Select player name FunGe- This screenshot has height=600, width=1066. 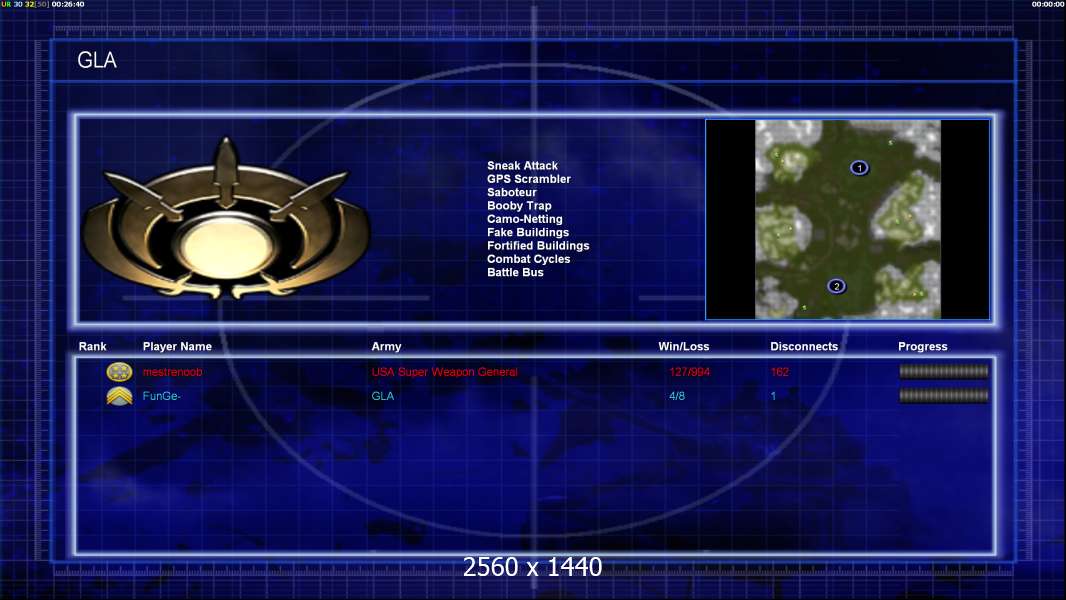pyautogui.click(x=161, y=396)
